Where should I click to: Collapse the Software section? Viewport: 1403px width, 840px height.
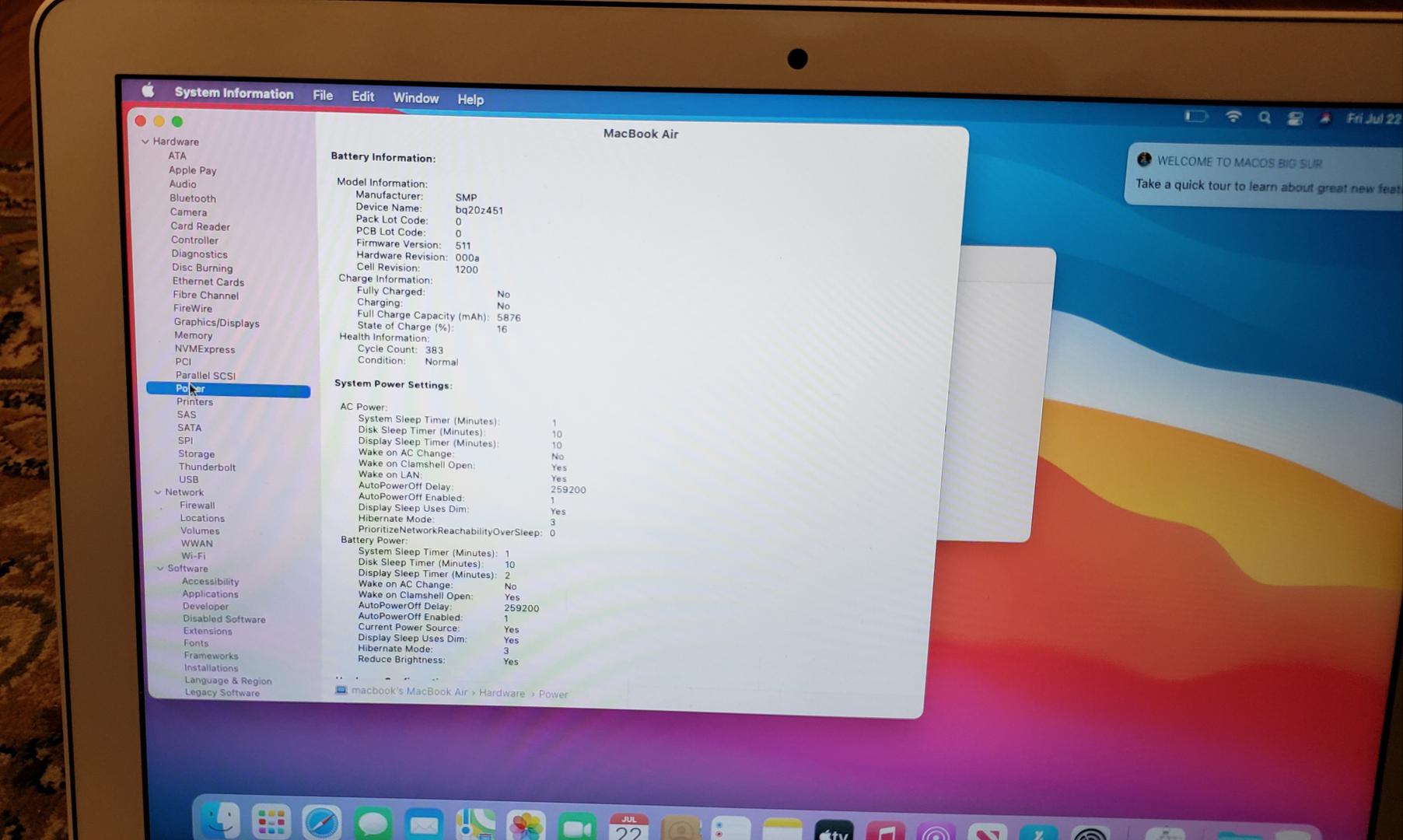[x=160, y=569]
